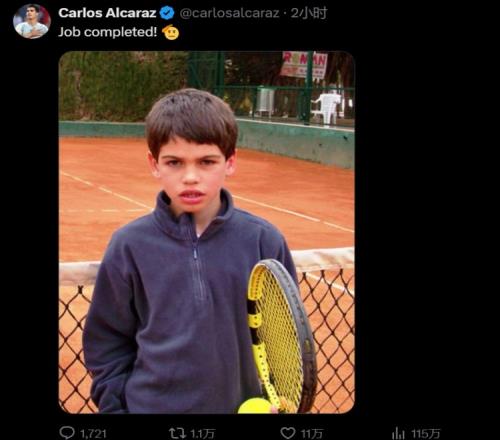Click the saluting face emoji
This screenshot has width=500, height=440.
pyautogui.click(x=170, y=32)
